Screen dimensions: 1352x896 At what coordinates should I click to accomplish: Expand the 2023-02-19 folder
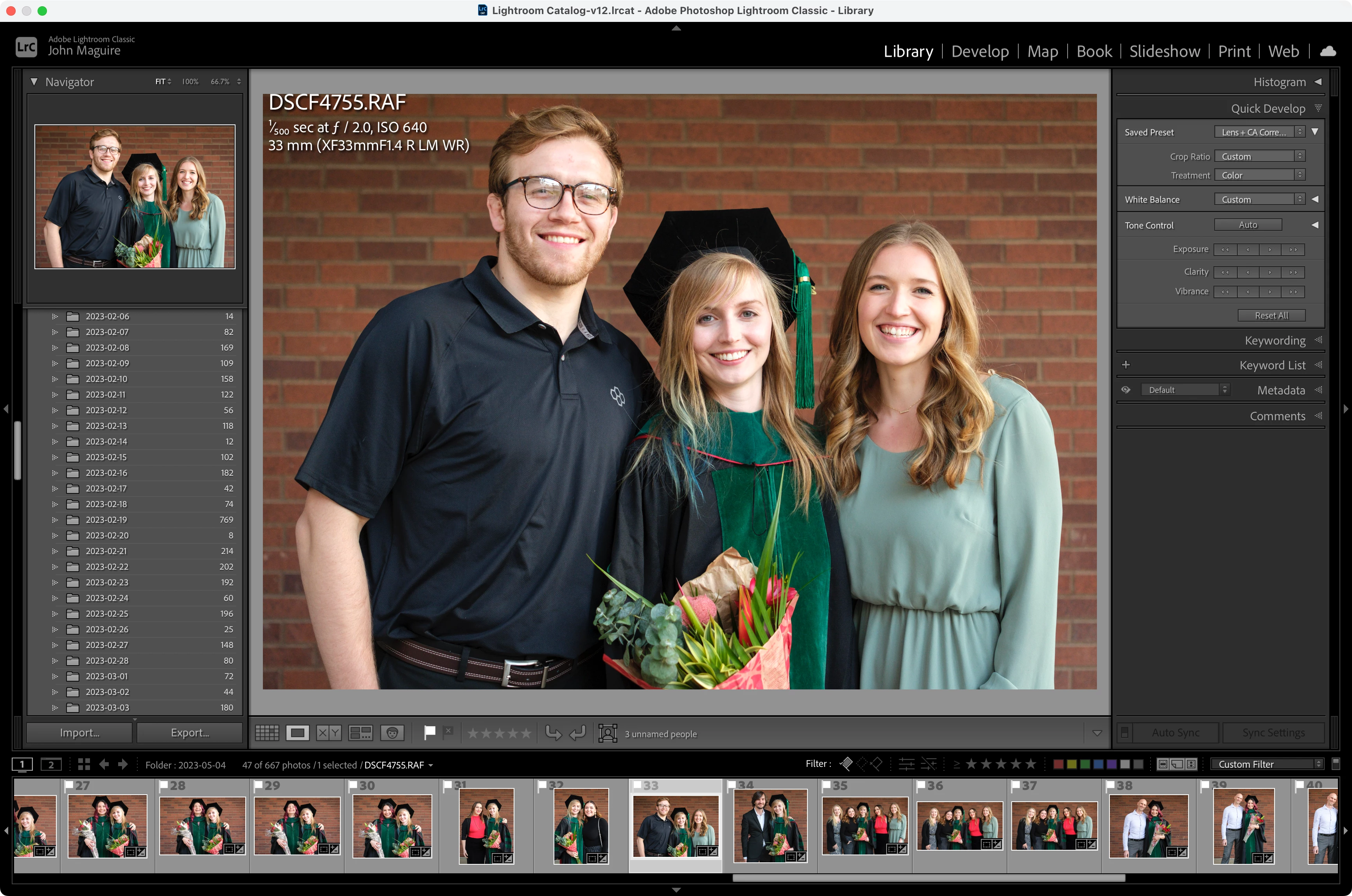pyautogui.click(x=55, y=520)
